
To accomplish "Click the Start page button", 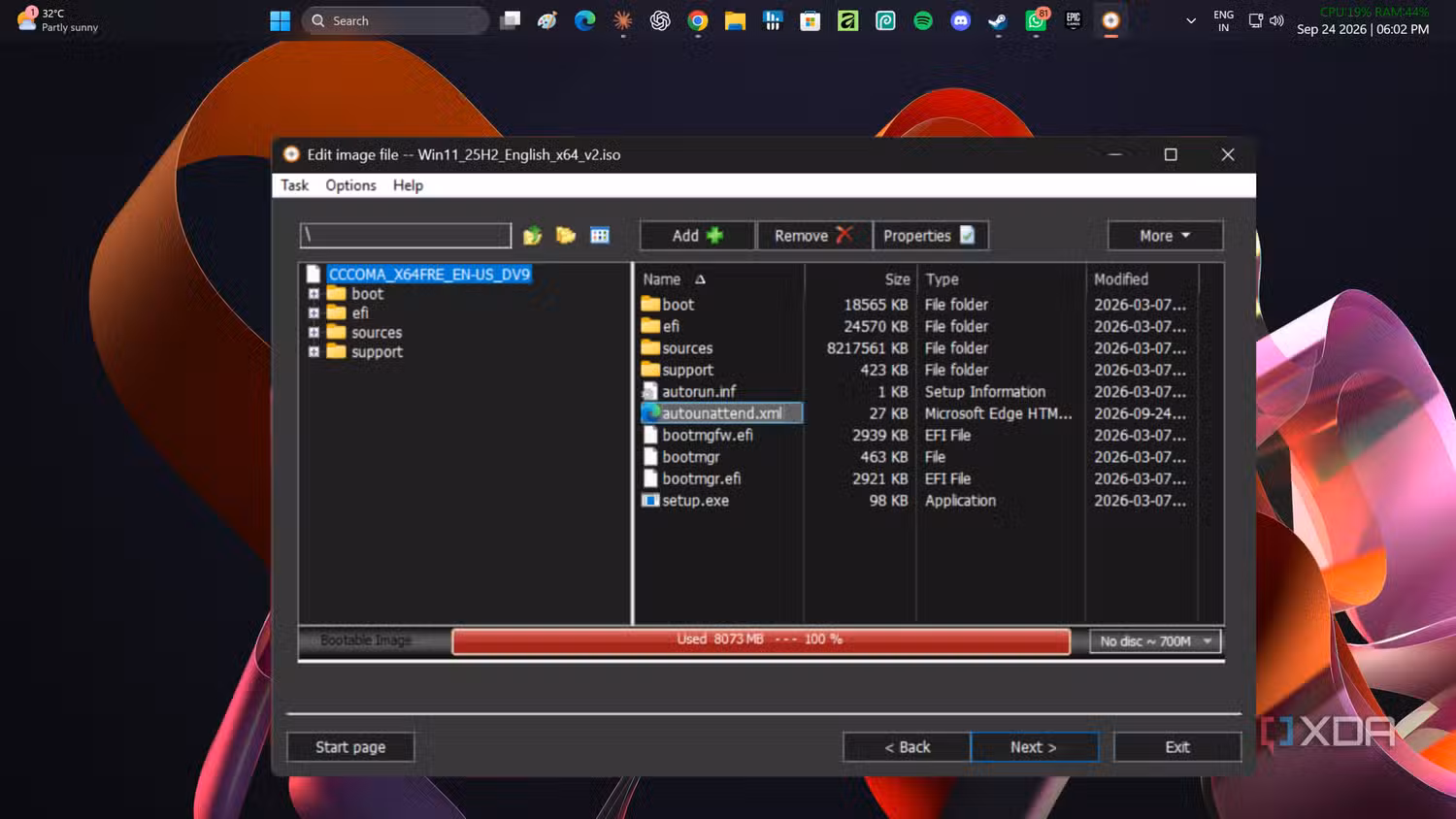I will [x=350, y=747].
